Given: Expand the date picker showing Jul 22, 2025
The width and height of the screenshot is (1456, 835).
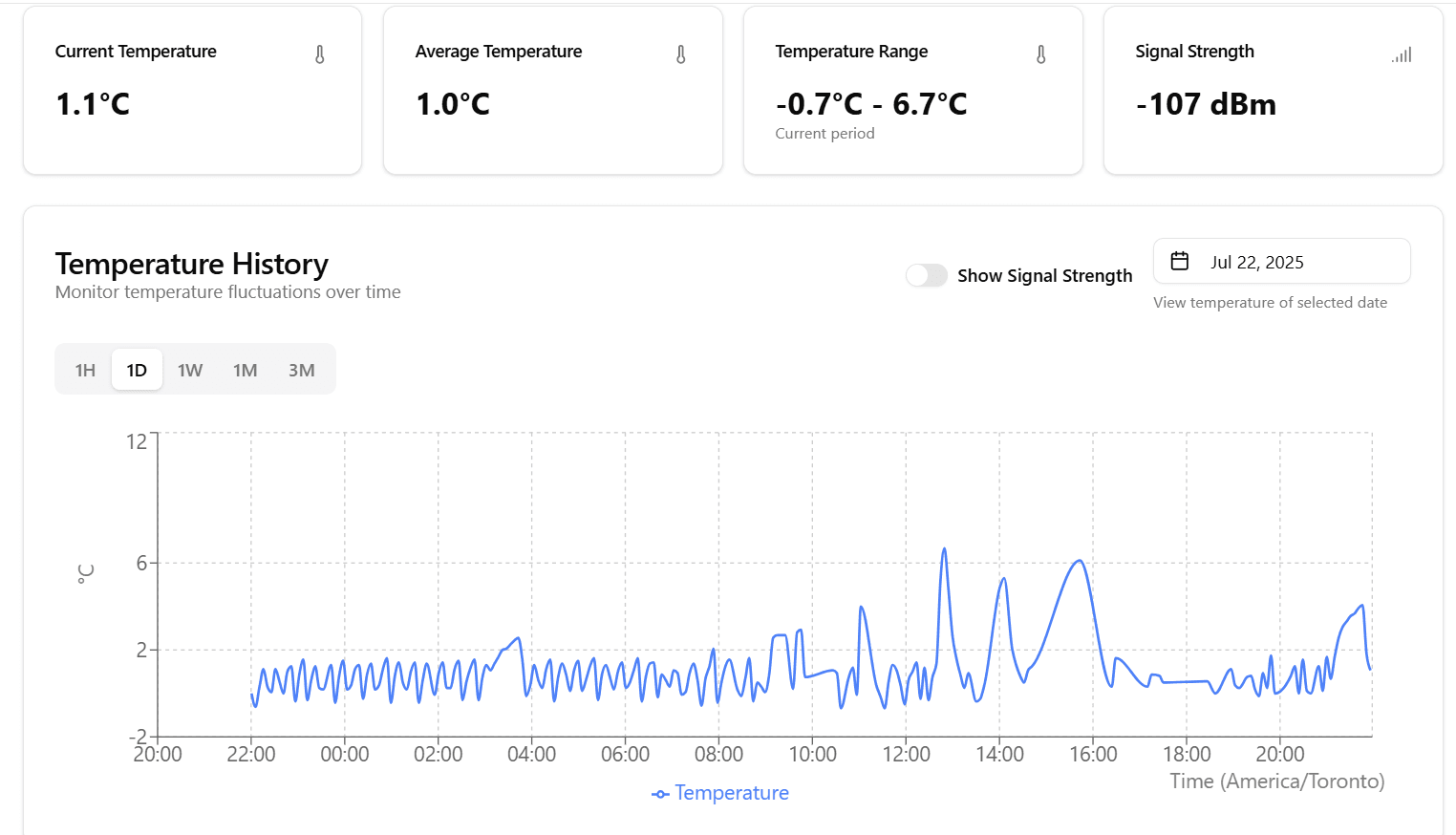Looking at the screenshot, I should (1281, 261).
